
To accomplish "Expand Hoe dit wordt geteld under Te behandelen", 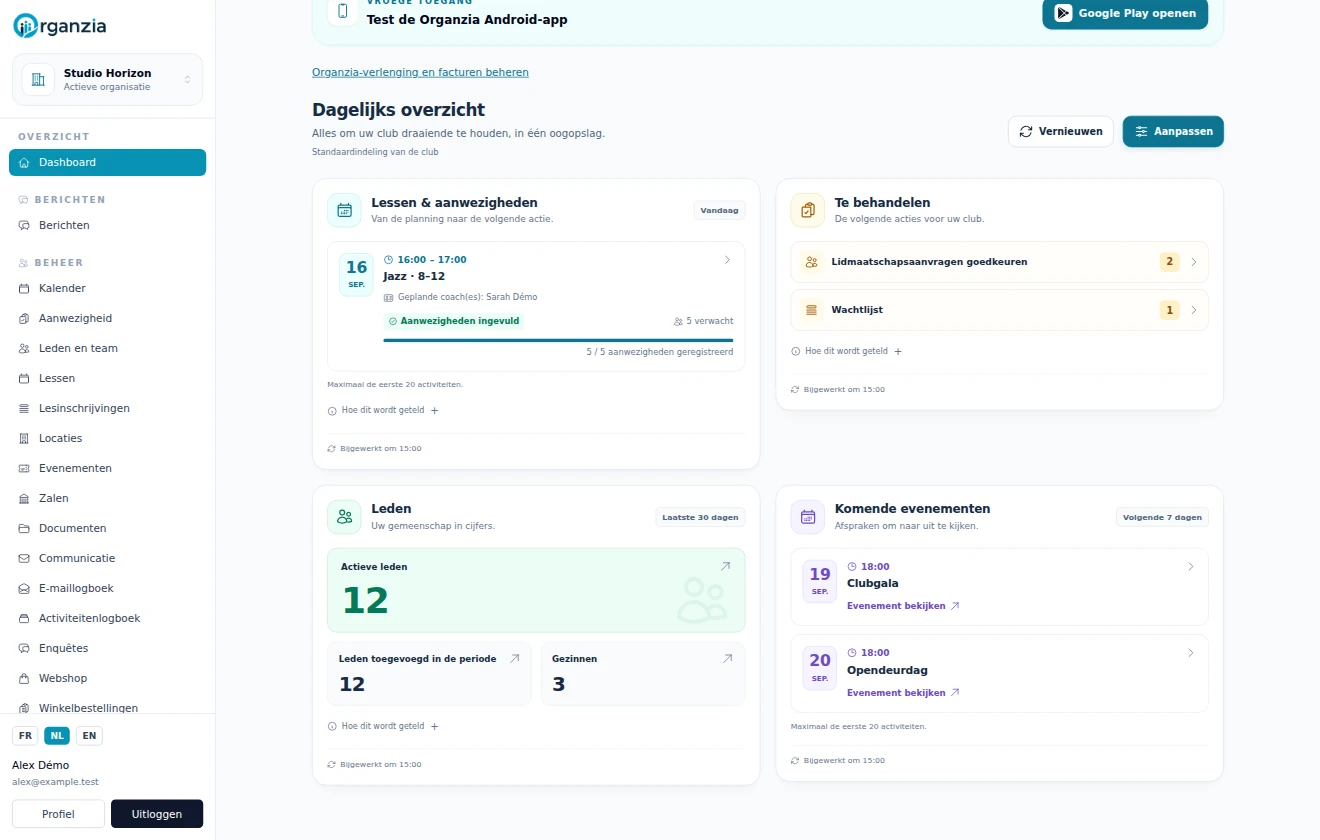I will pyautogui.click(x=846, y=351).
